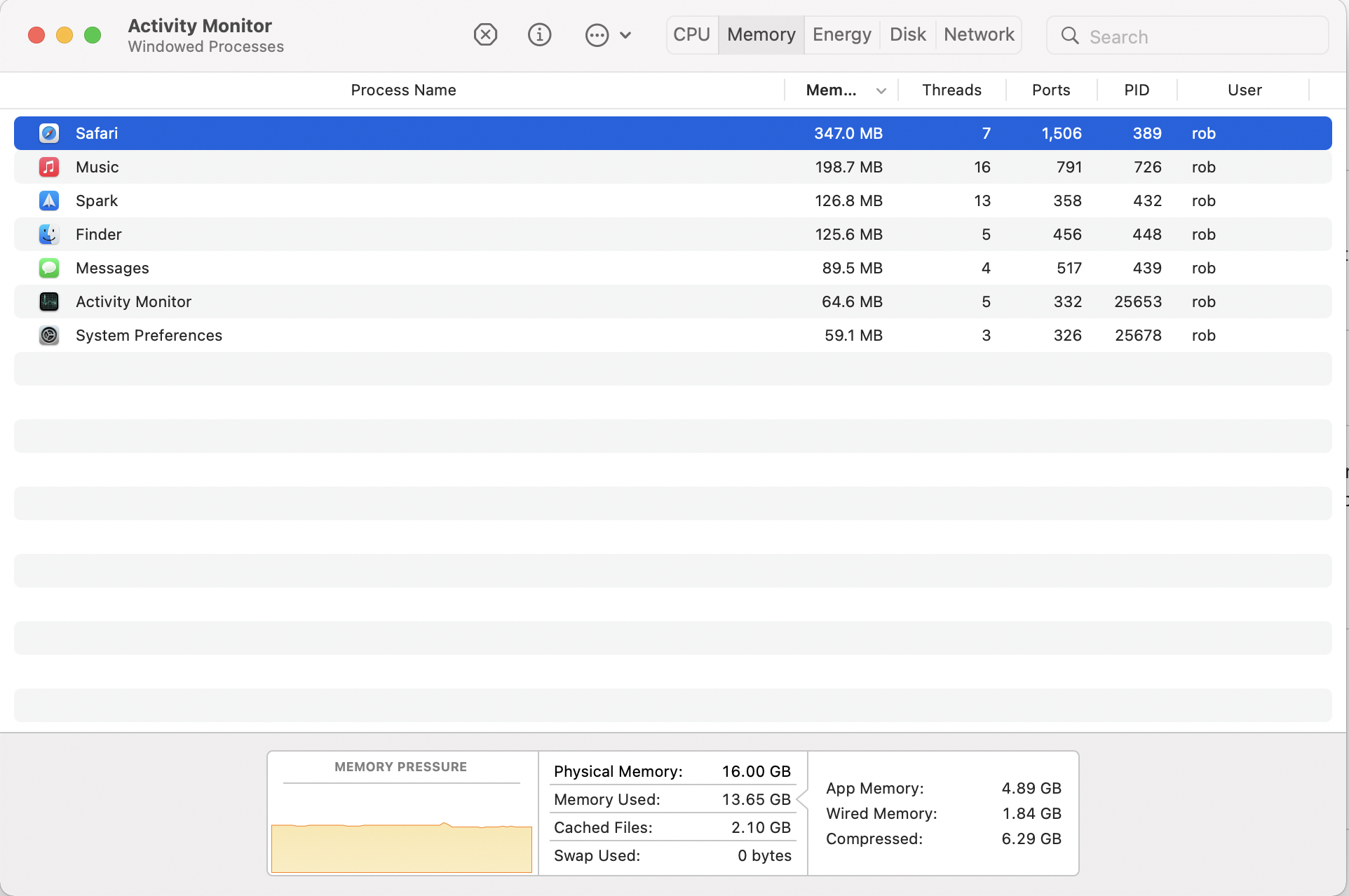Click the ellipsis More actions icon
The width and height of the screenshot is (1349, 896).
click(597, 35)
